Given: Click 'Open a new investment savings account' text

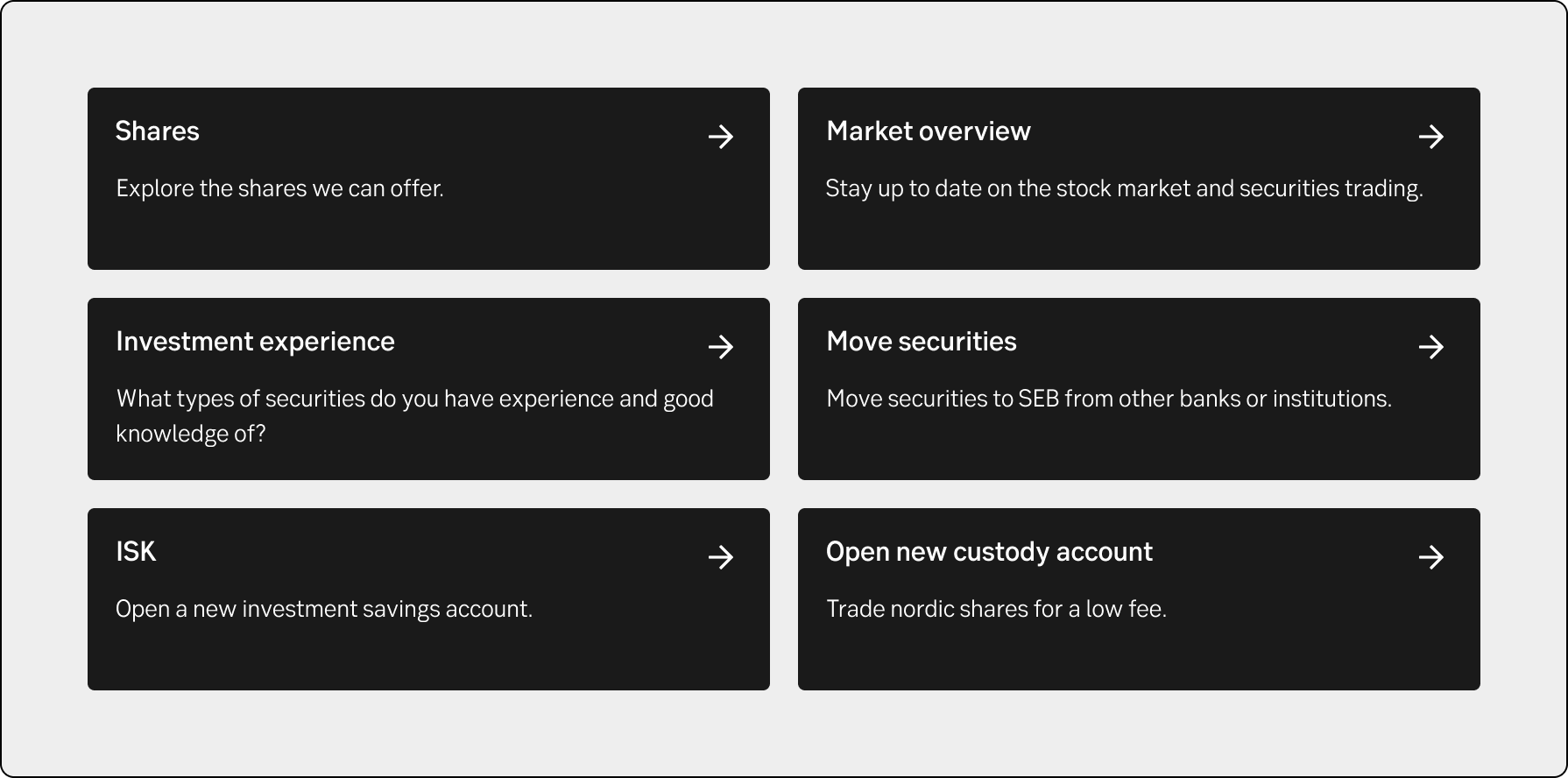Looking at the screenshot, I should click(324, 609).
